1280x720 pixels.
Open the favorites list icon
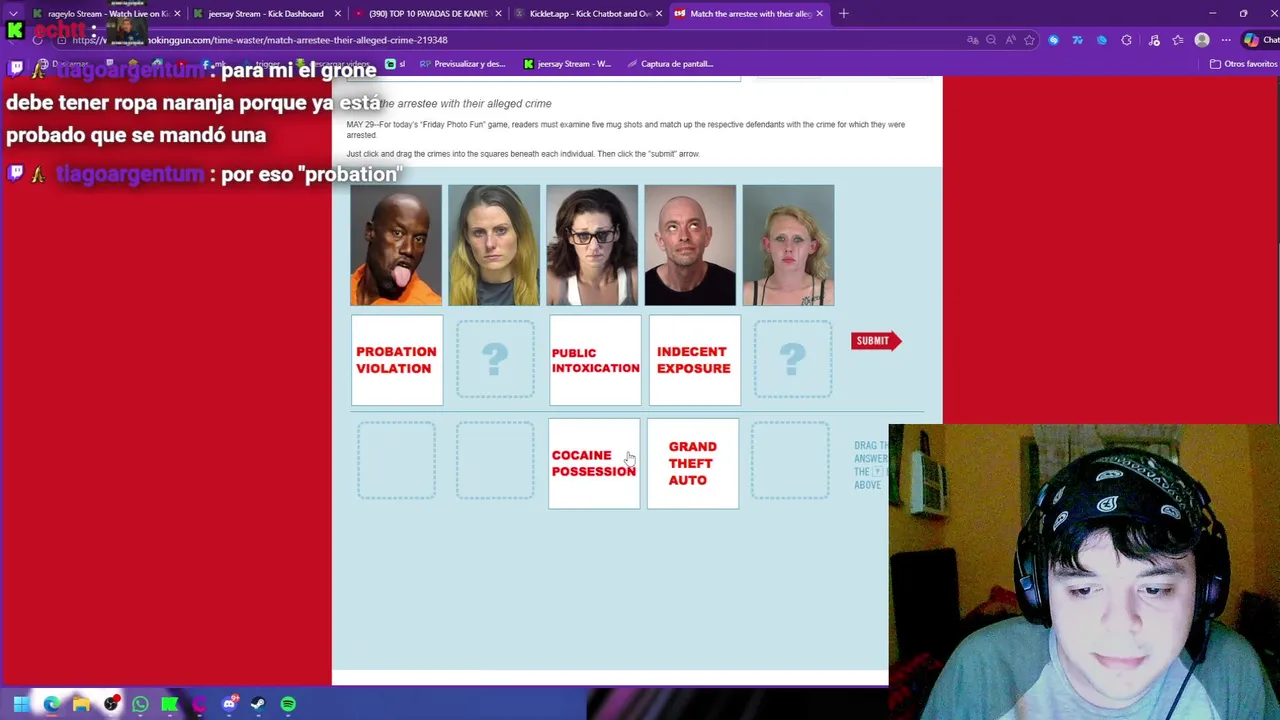click(x=1178, y=40)
